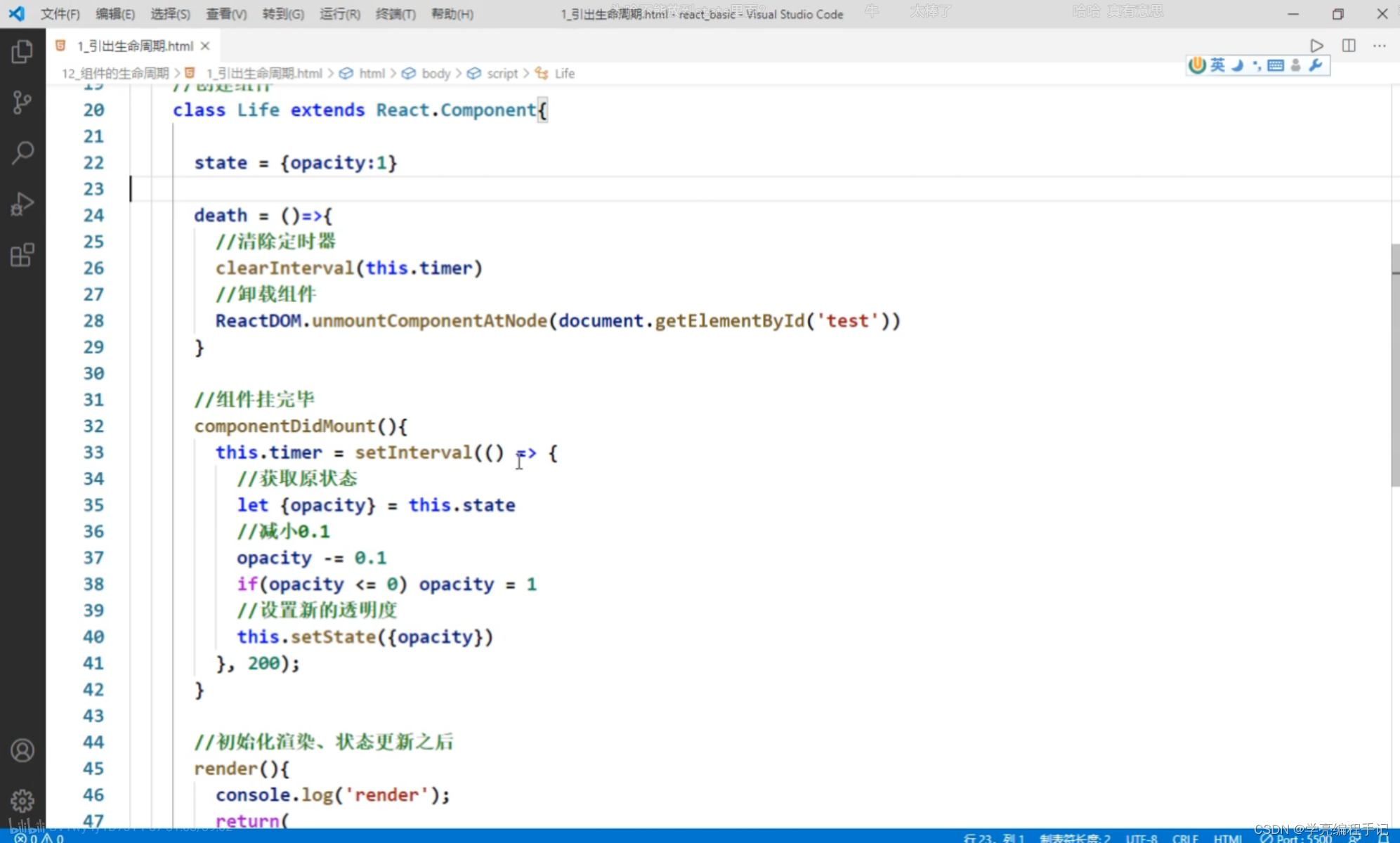Click the comment '//组件挂完毕'

(x=254, y=399)
